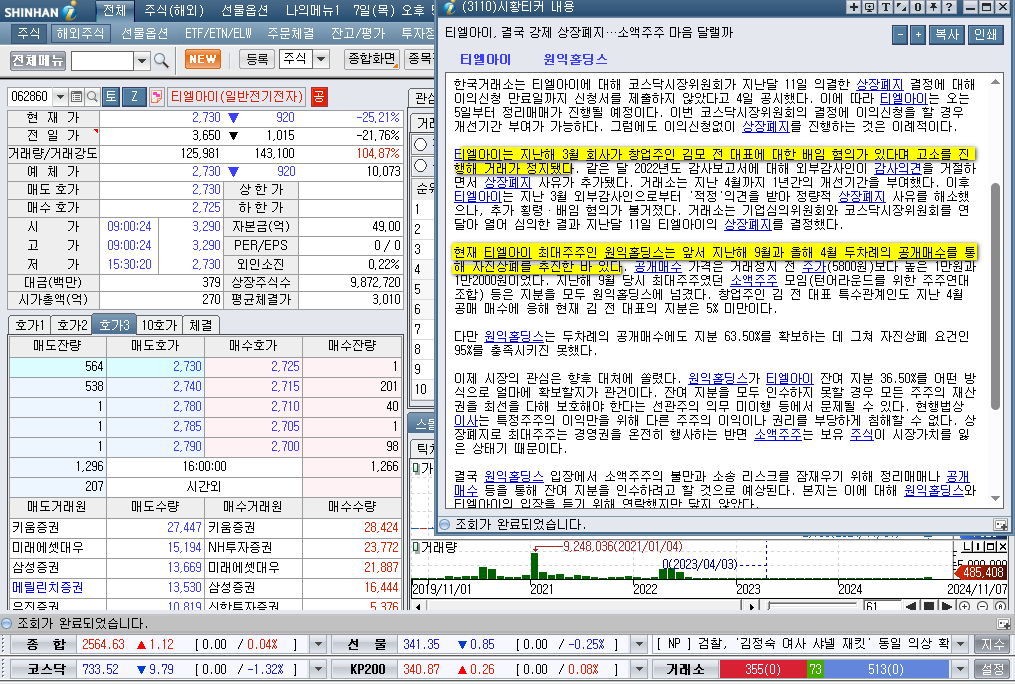Click the chart horizontal scroll left arrow
The height and width of the screenshot is (684, 1015).
pyautogui.click(x=419, y=607)
